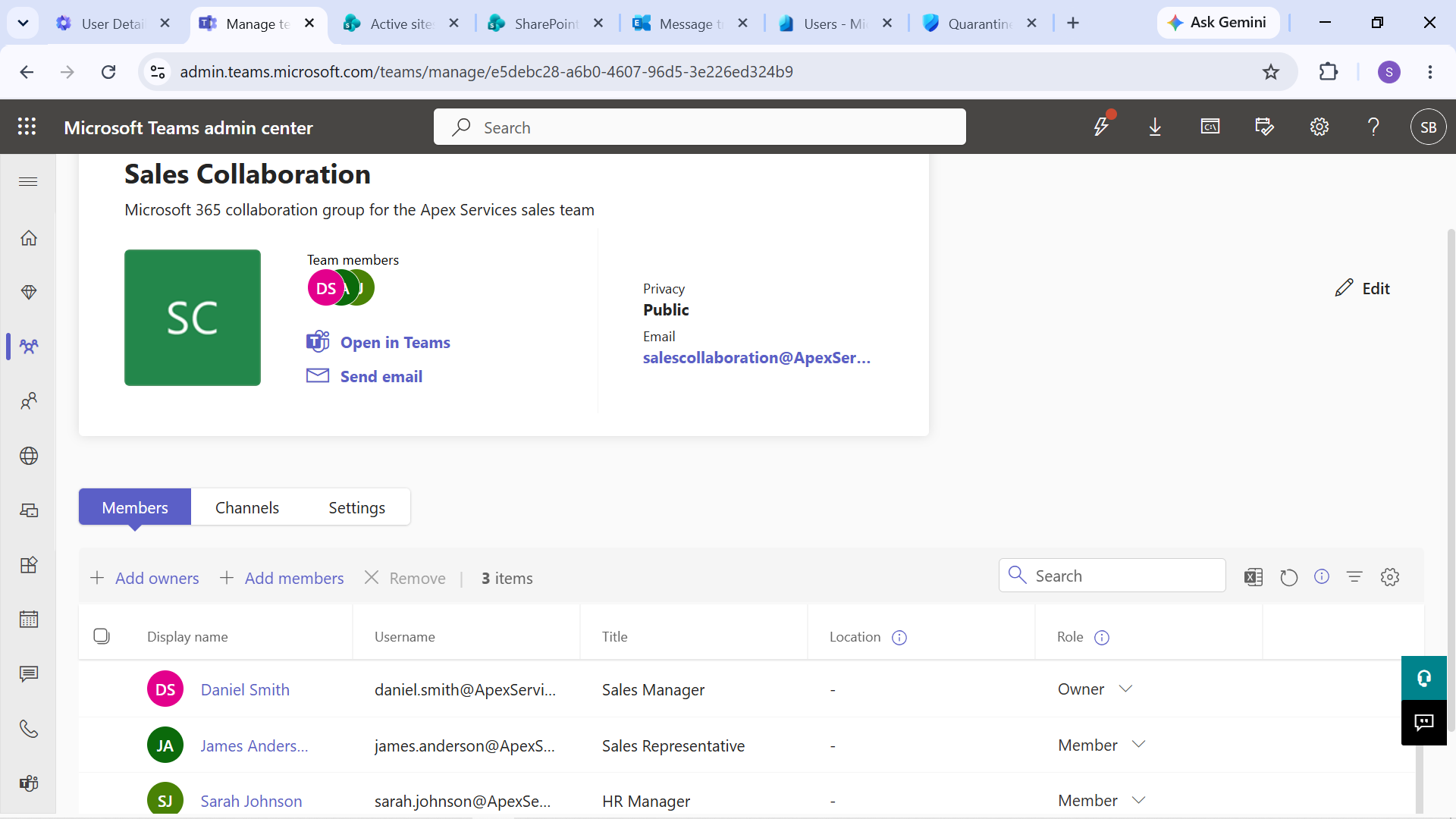Click the SB account avatar
The width and height of the screenshot is (1456, 819).
(x=1428, y=127)
